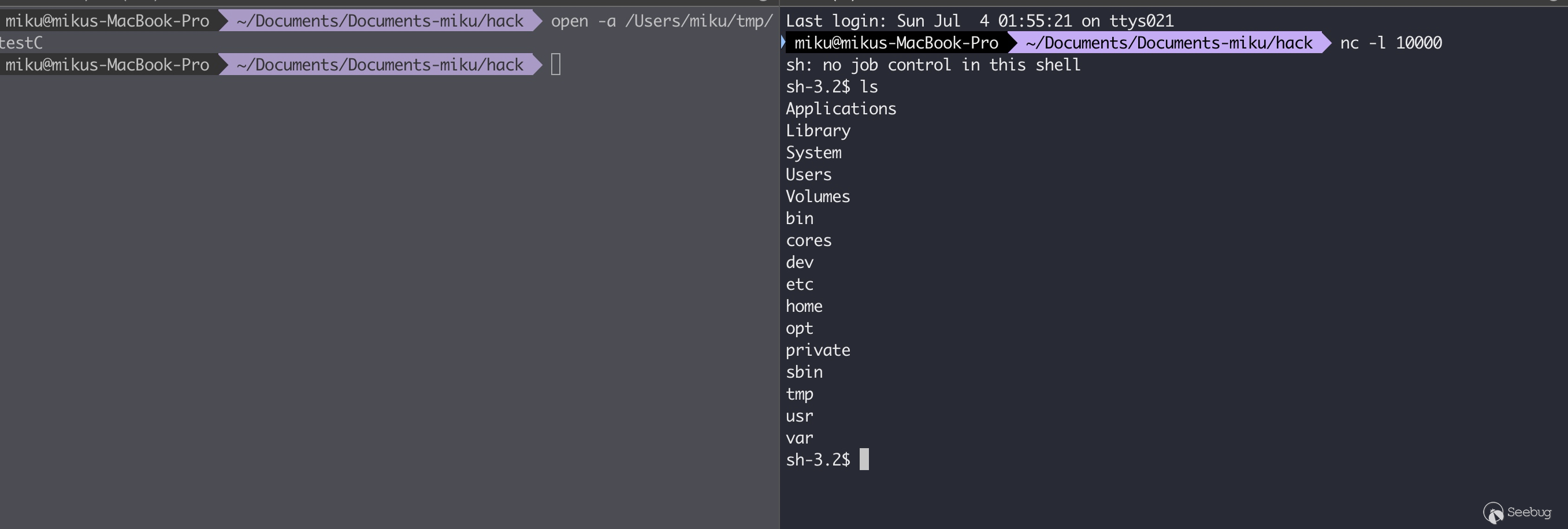Click the hollow cursor in left terminal pane
The width and height of the screenshot is (1568, 529).
pos(556,65)
